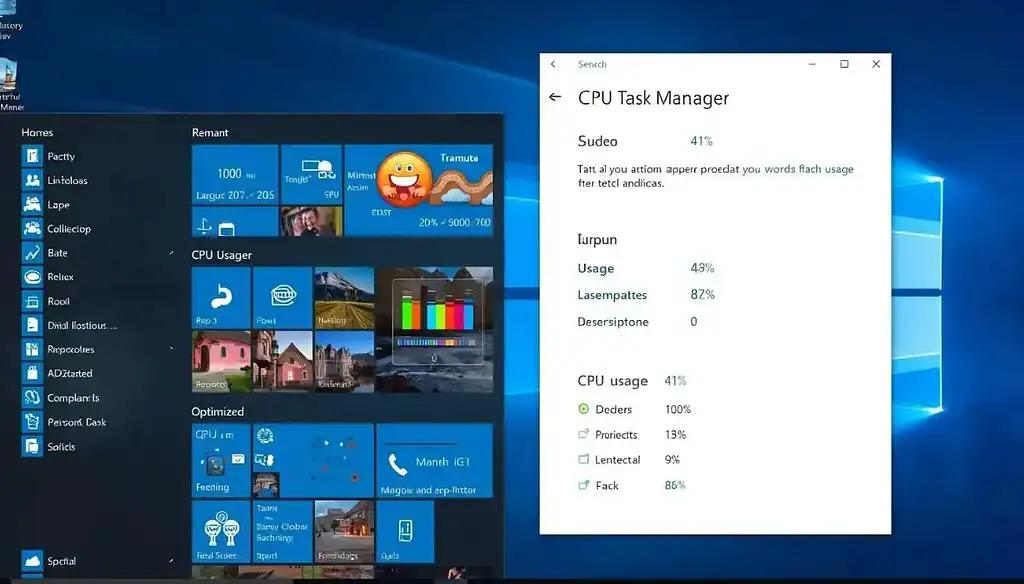The image size is (1024, 584).
Task: Expand the chevron beside Bate
Action: coord(172,253)
